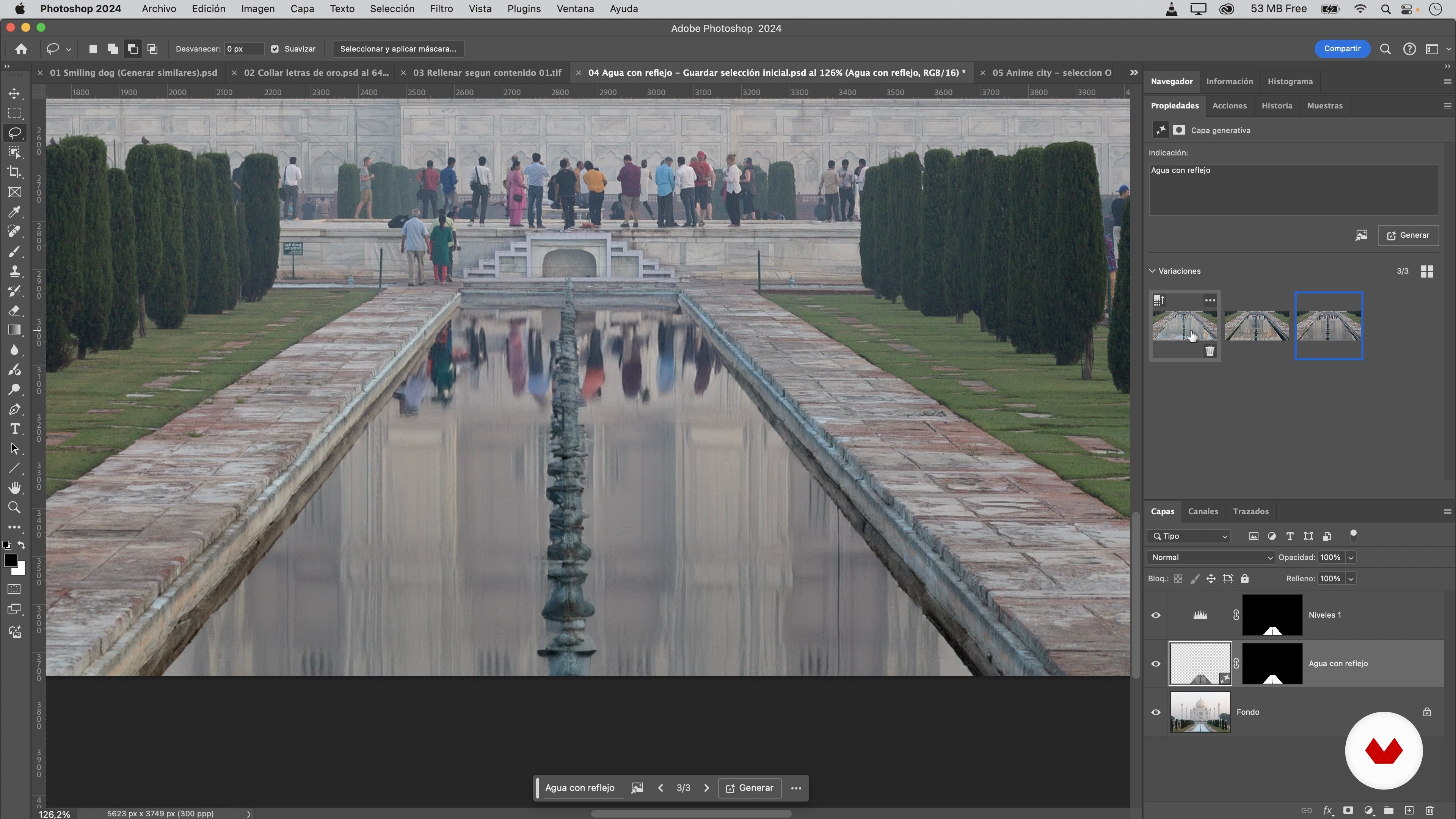Click the Move tool

[15, 93]
